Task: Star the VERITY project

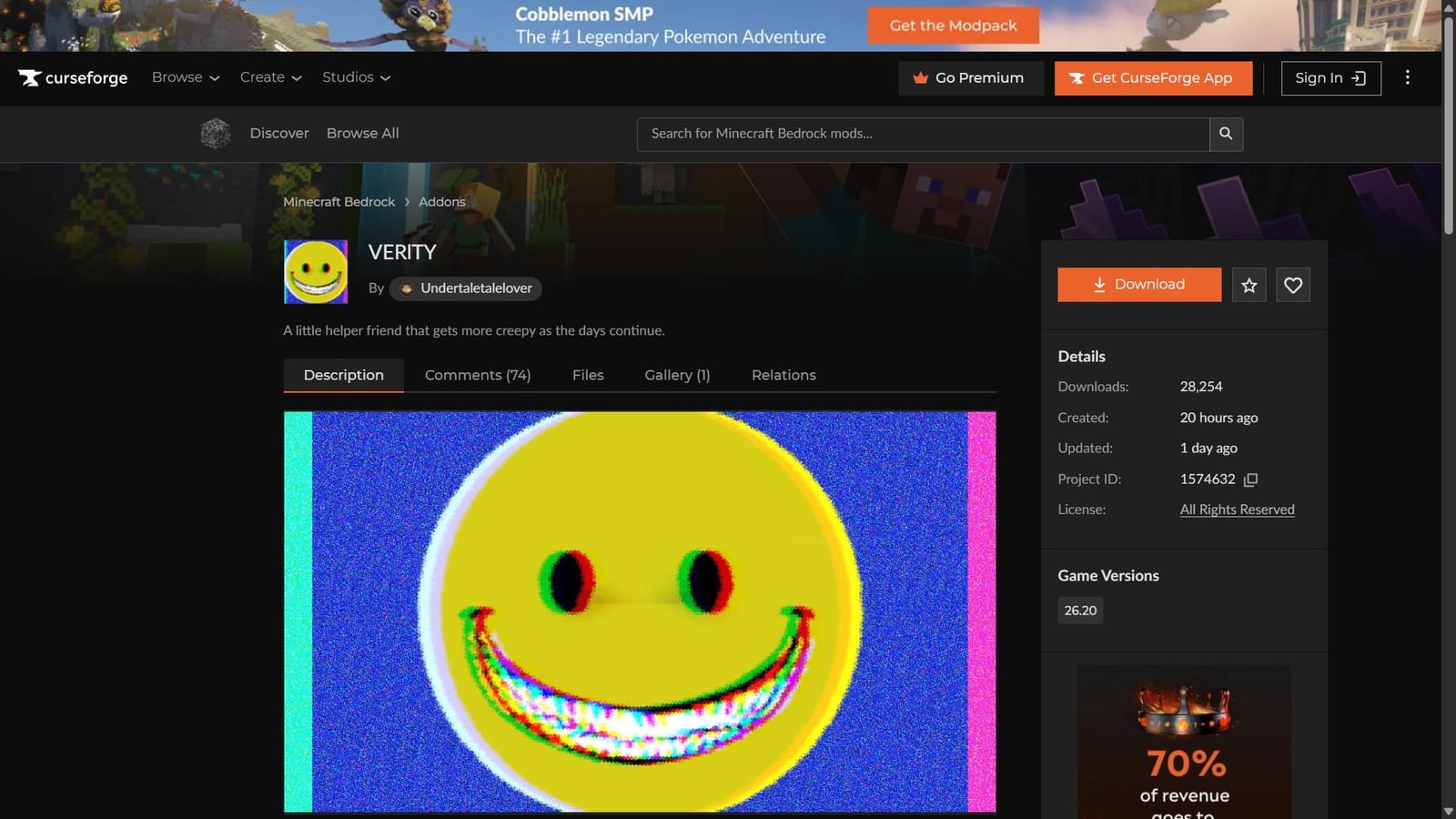Action: 1249,285
